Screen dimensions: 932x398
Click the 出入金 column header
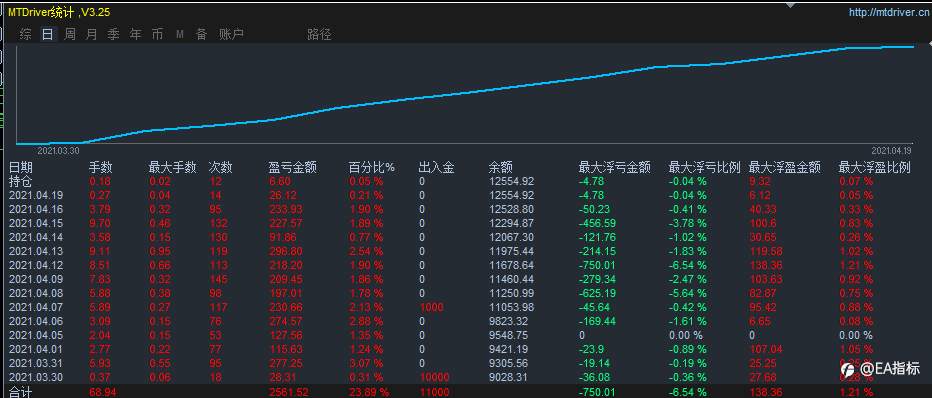[436, 168]
